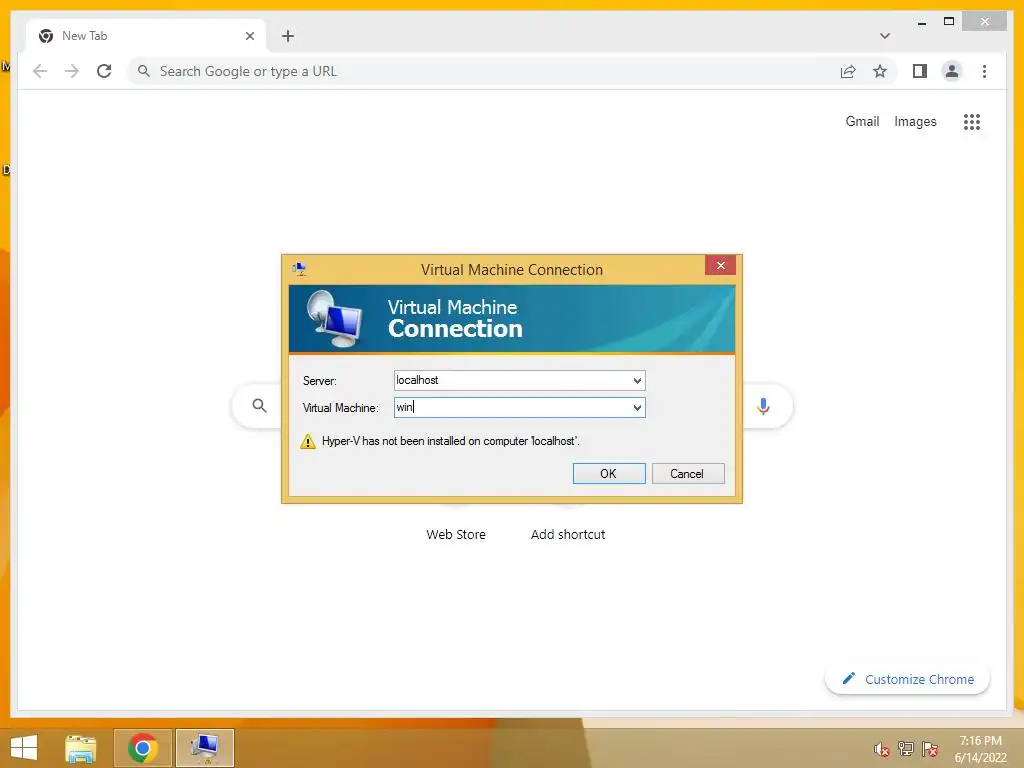The image size is (1024, 768).
Task: Bookmark this tab with the star icon
Action: pyautogui.click(x=880, y=71)
